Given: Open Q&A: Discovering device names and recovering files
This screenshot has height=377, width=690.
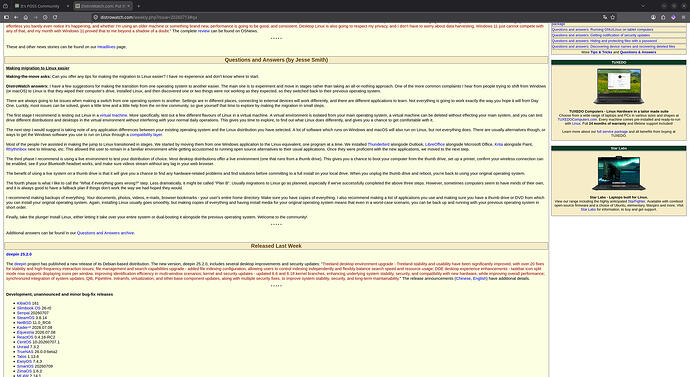Looking at the screenshot, I should 613,47.
